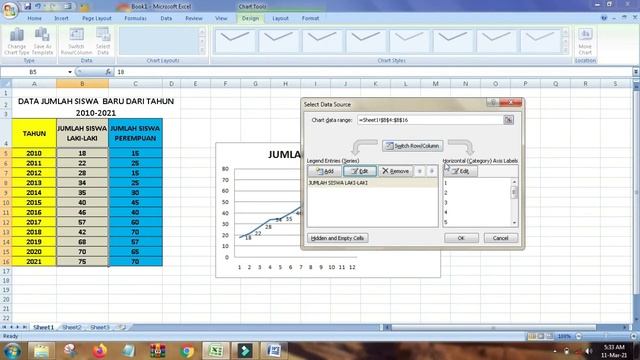This screenshot has height=360, width=640.
Task: Click Cancel in Select Data Source
Action: point(500,238)
